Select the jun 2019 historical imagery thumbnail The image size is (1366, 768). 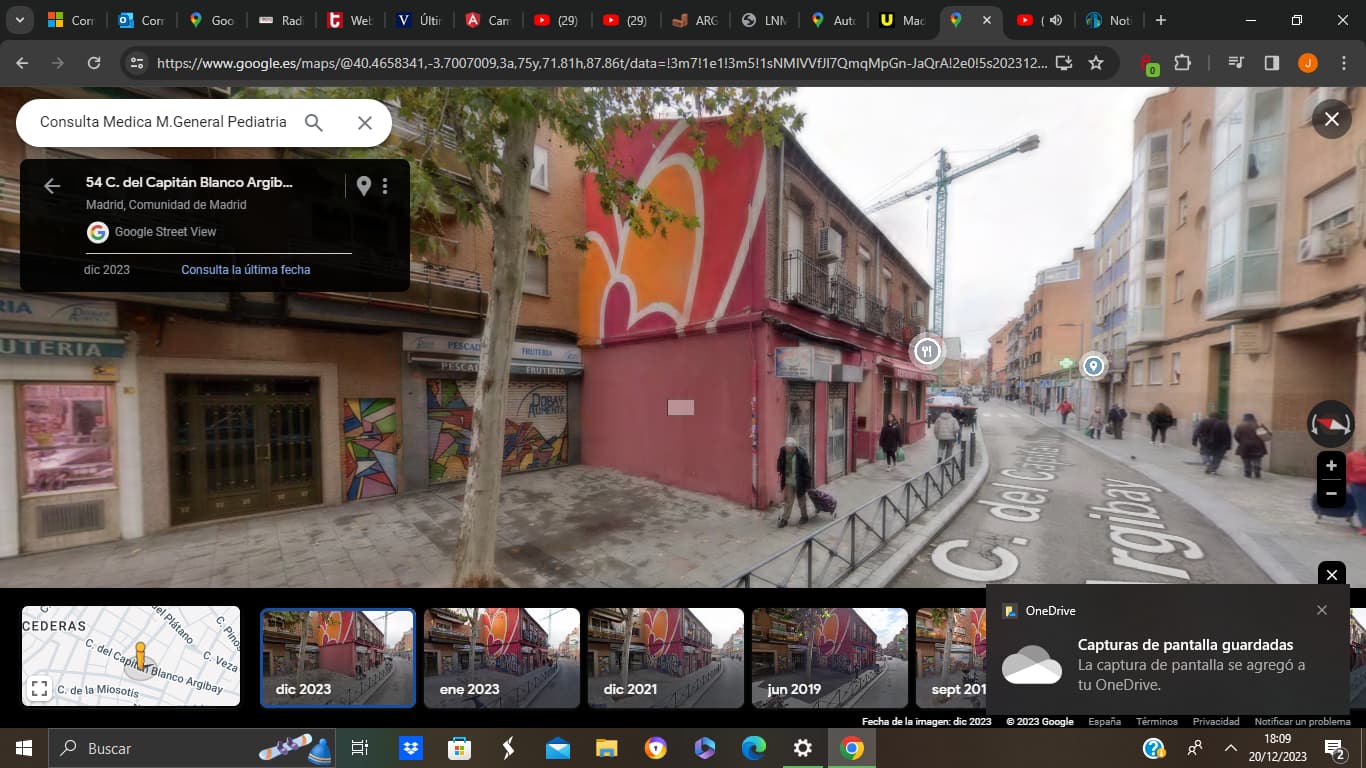830,657
